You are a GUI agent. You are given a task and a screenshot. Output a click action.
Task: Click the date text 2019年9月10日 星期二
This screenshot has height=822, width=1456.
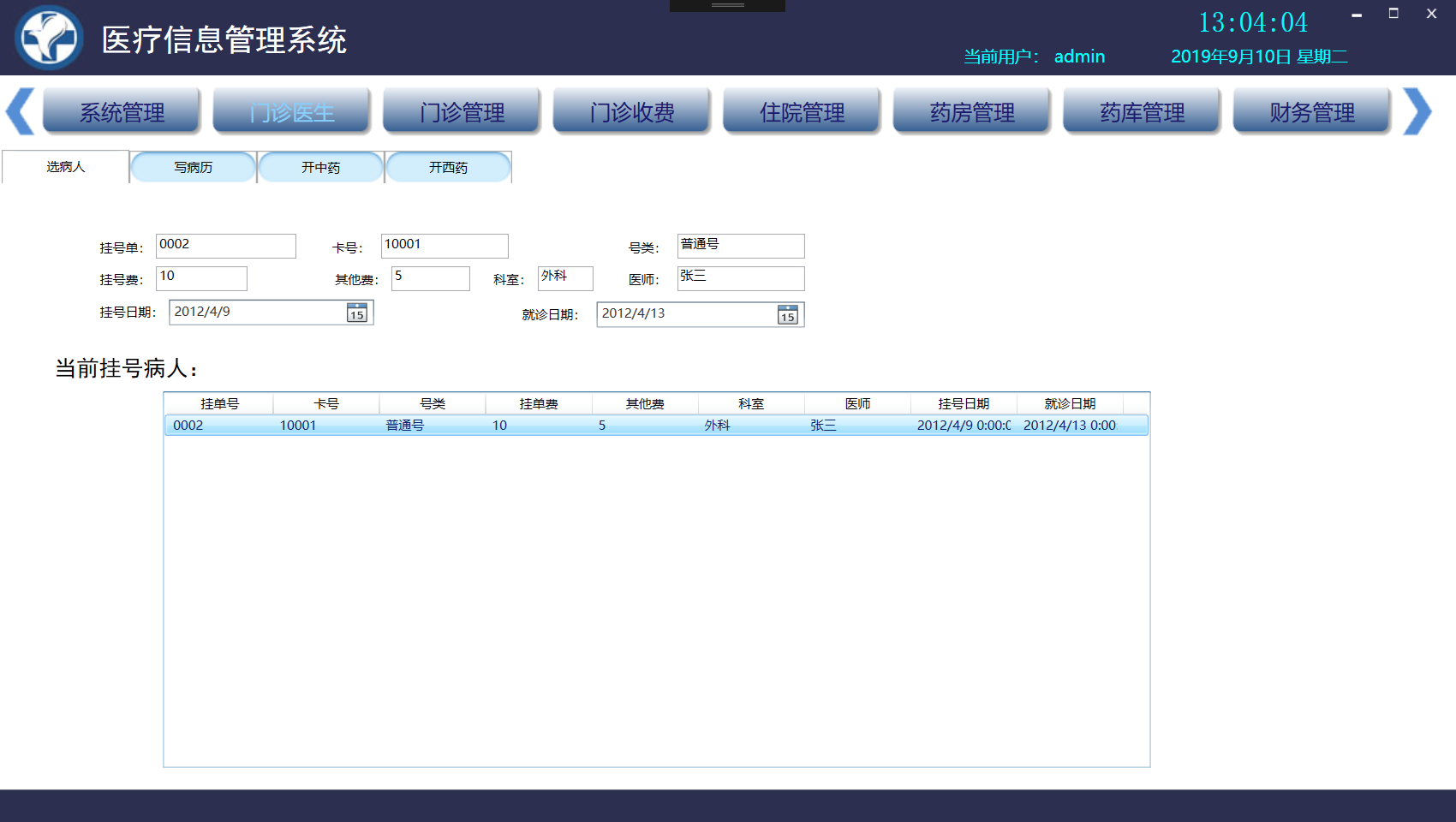(1259, 57)
